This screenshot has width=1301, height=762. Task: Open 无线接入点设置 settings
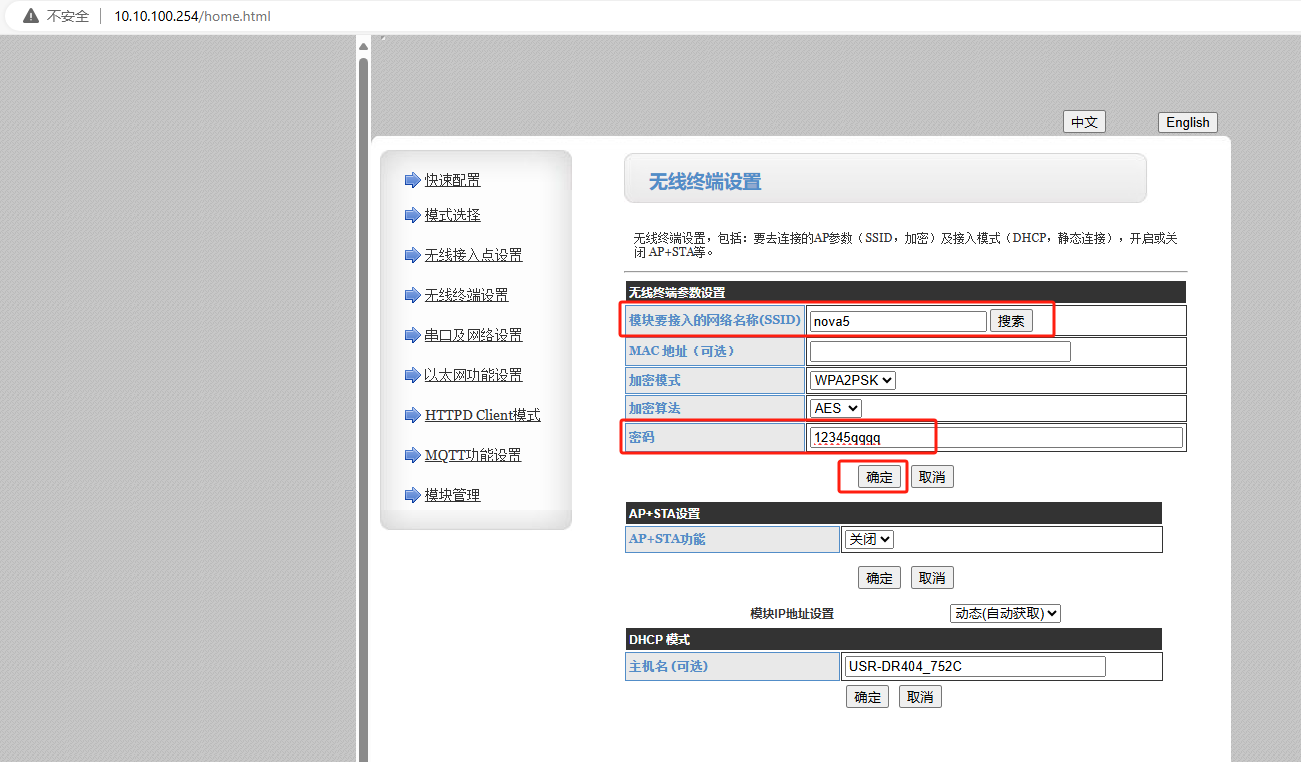pos(473,255)
